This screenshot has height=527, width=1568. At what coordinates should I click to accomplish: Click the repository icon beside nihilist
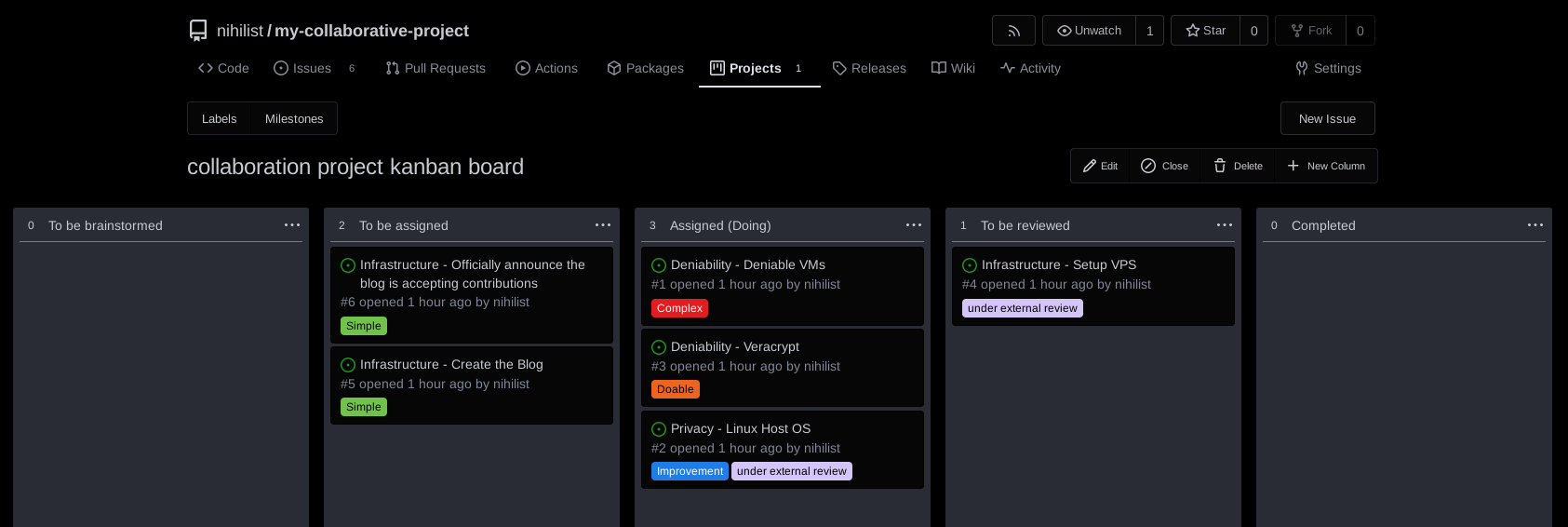coord(198,31)
